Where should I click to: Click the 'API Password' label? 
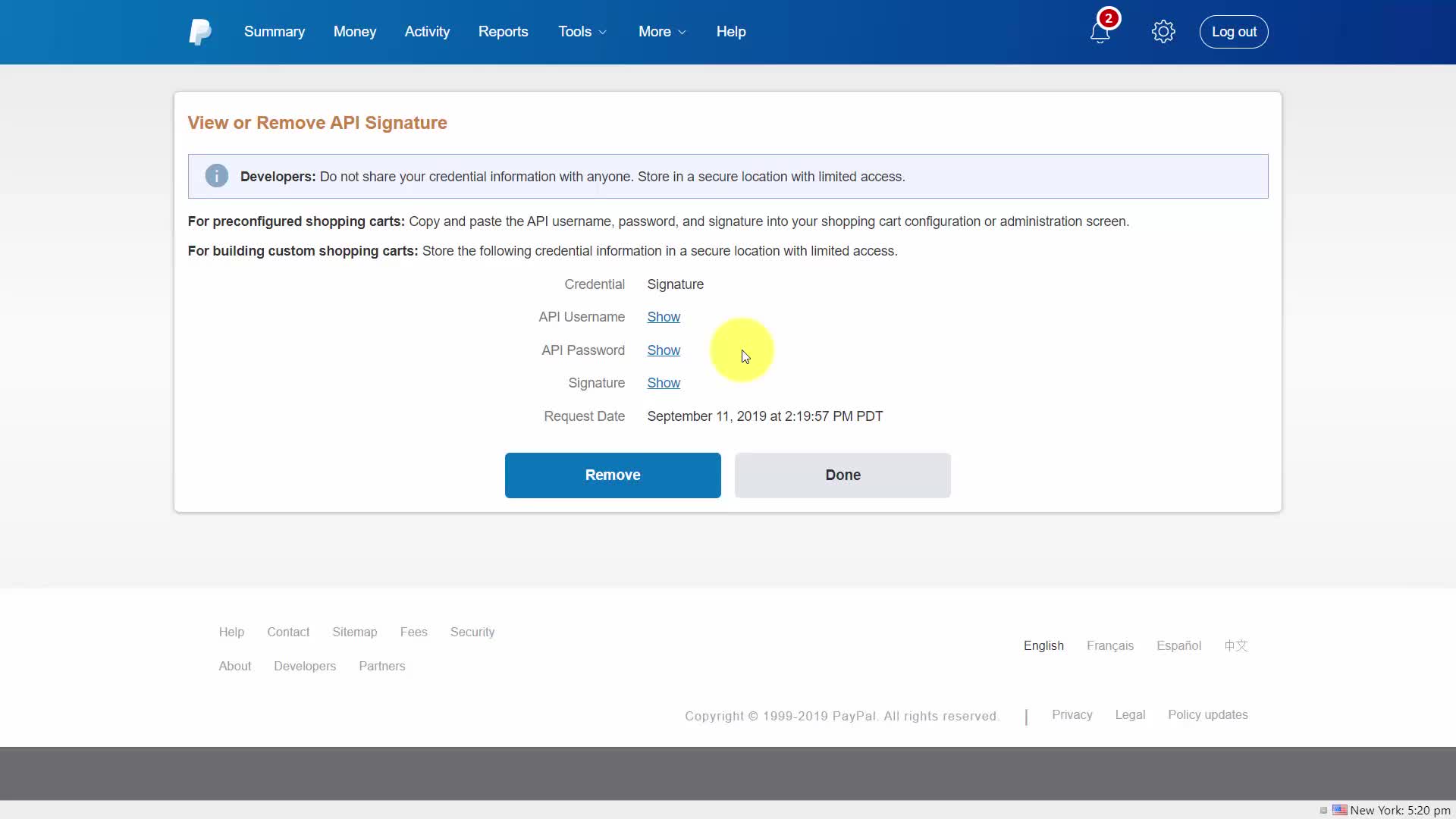pos(583,350)
